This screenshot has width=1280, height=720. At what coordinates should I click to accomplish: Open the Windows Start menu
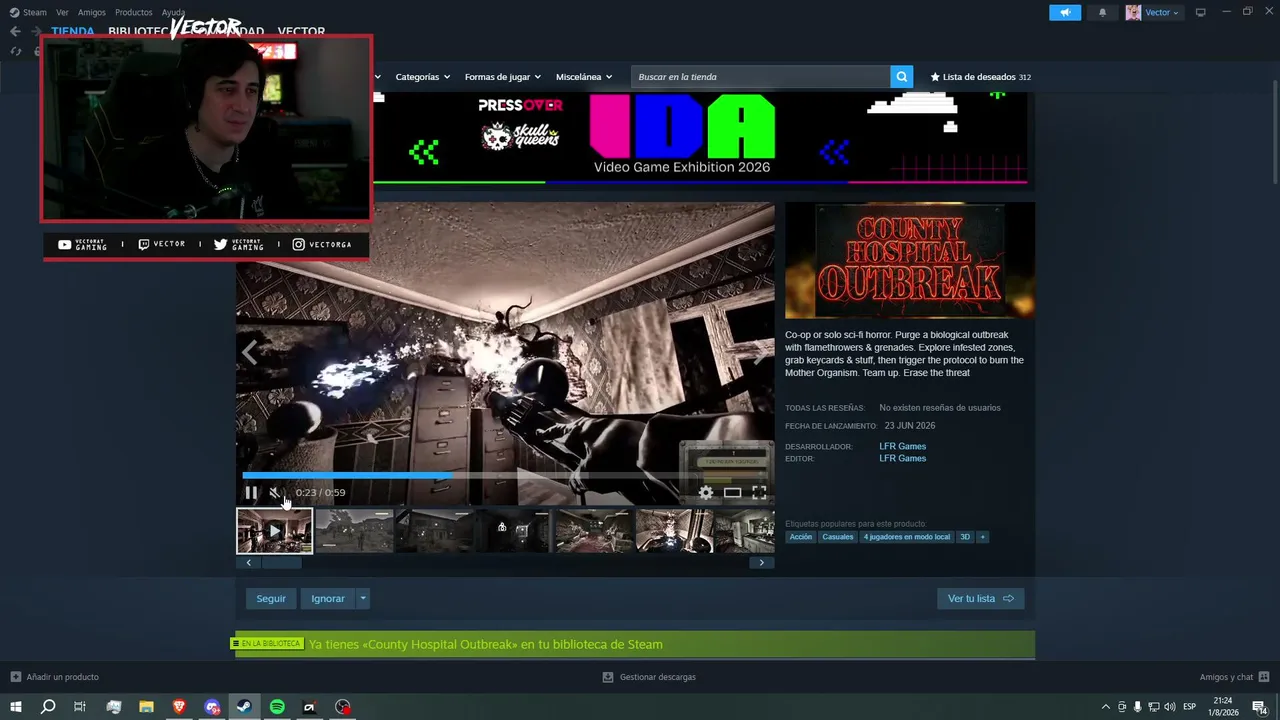coord(15,707)
